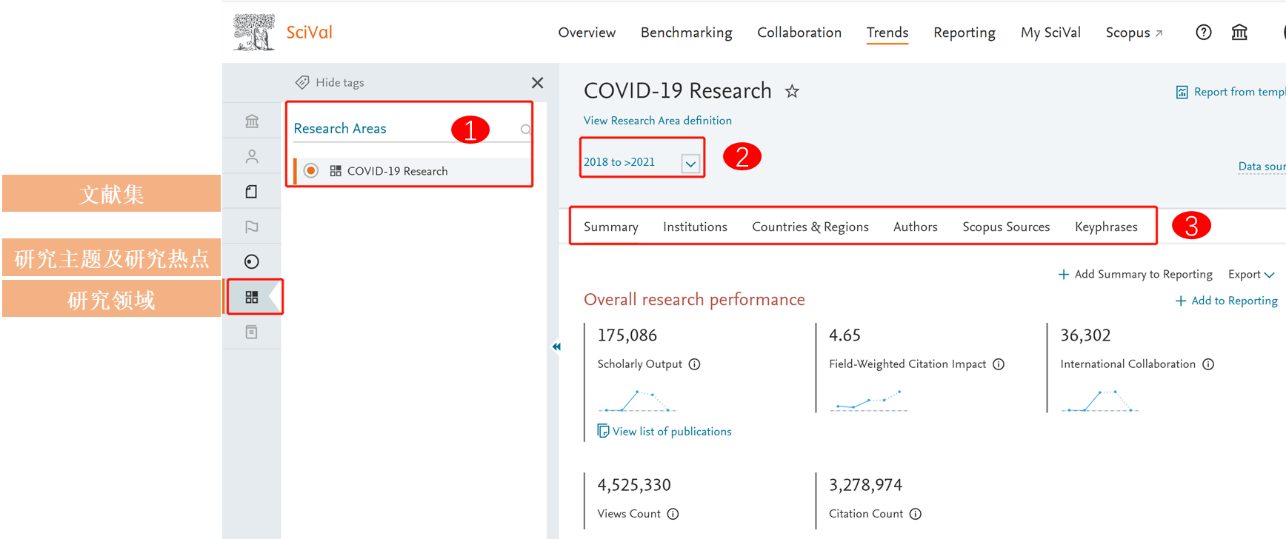Select Research Areas grid icon in sidebar
The image size is (1286, 539).
[252, 297]
